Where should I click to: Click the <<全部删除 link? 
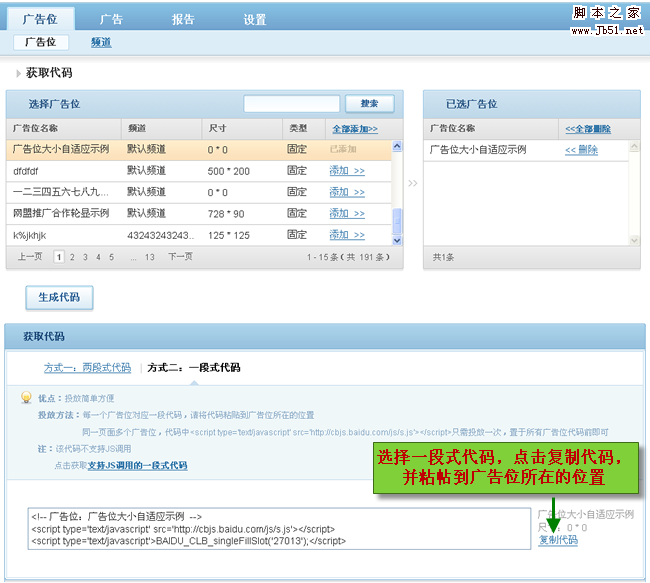pos(588,129)
